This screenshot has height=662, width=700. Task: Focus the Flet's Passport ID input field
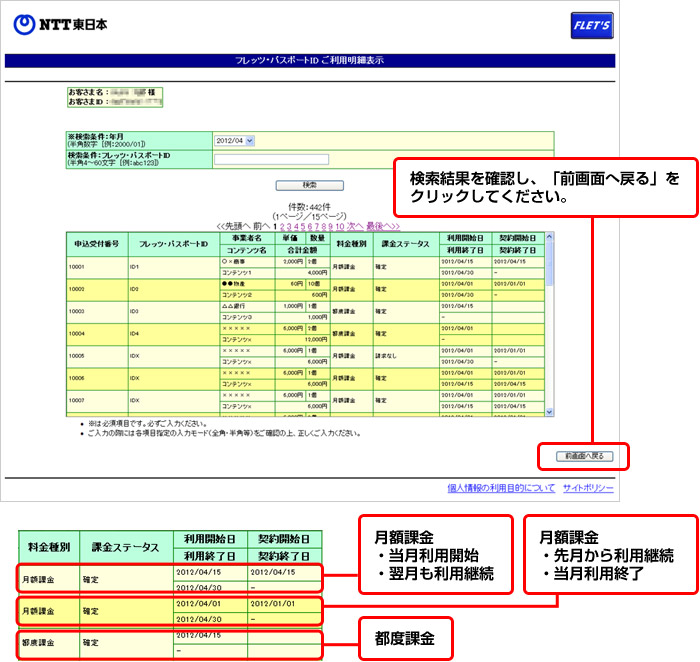point(271,158)
